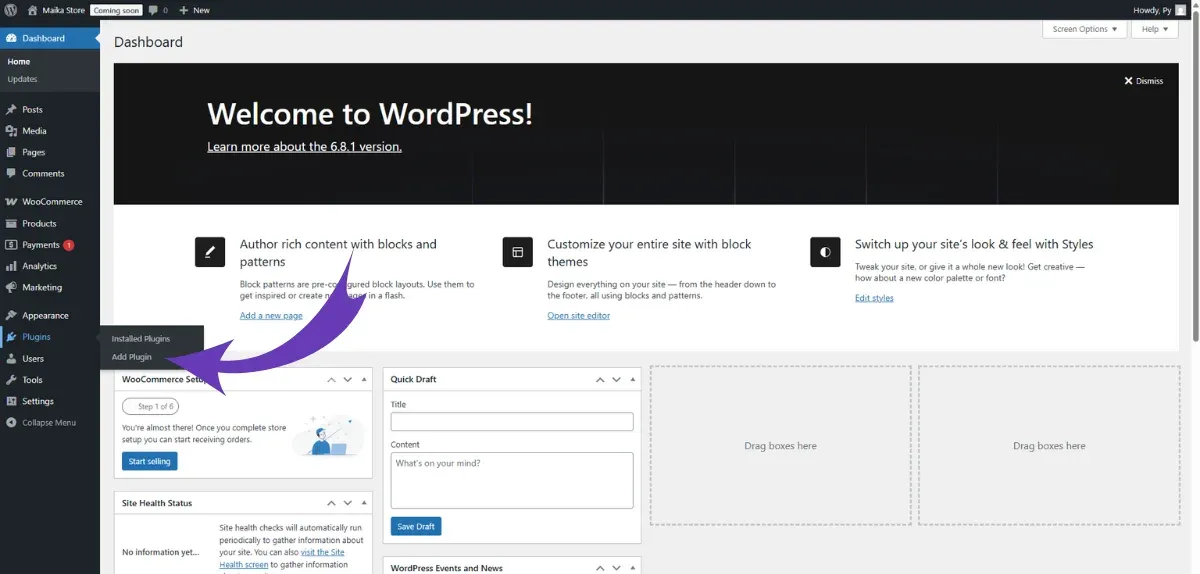Click the Pages icon in sidebar

(11, 152)
